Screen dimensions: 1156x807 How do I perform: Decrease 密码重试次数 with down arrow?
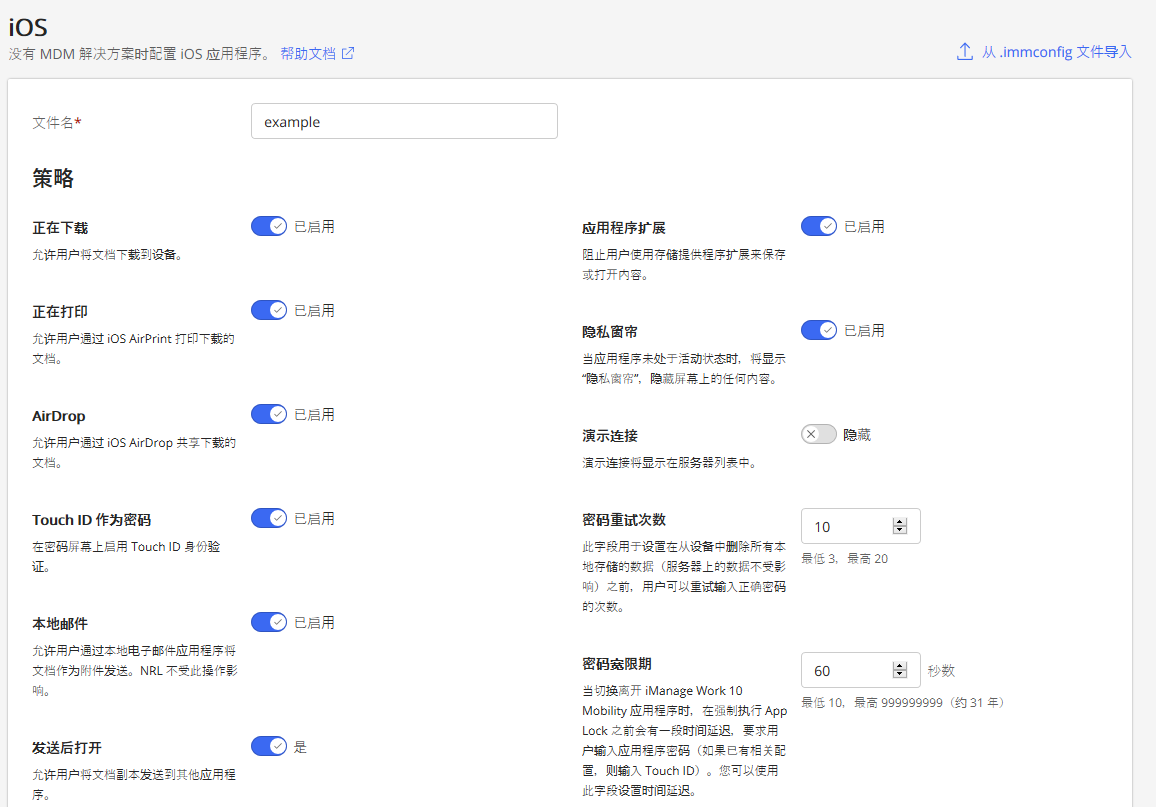[x=900, y=531]
